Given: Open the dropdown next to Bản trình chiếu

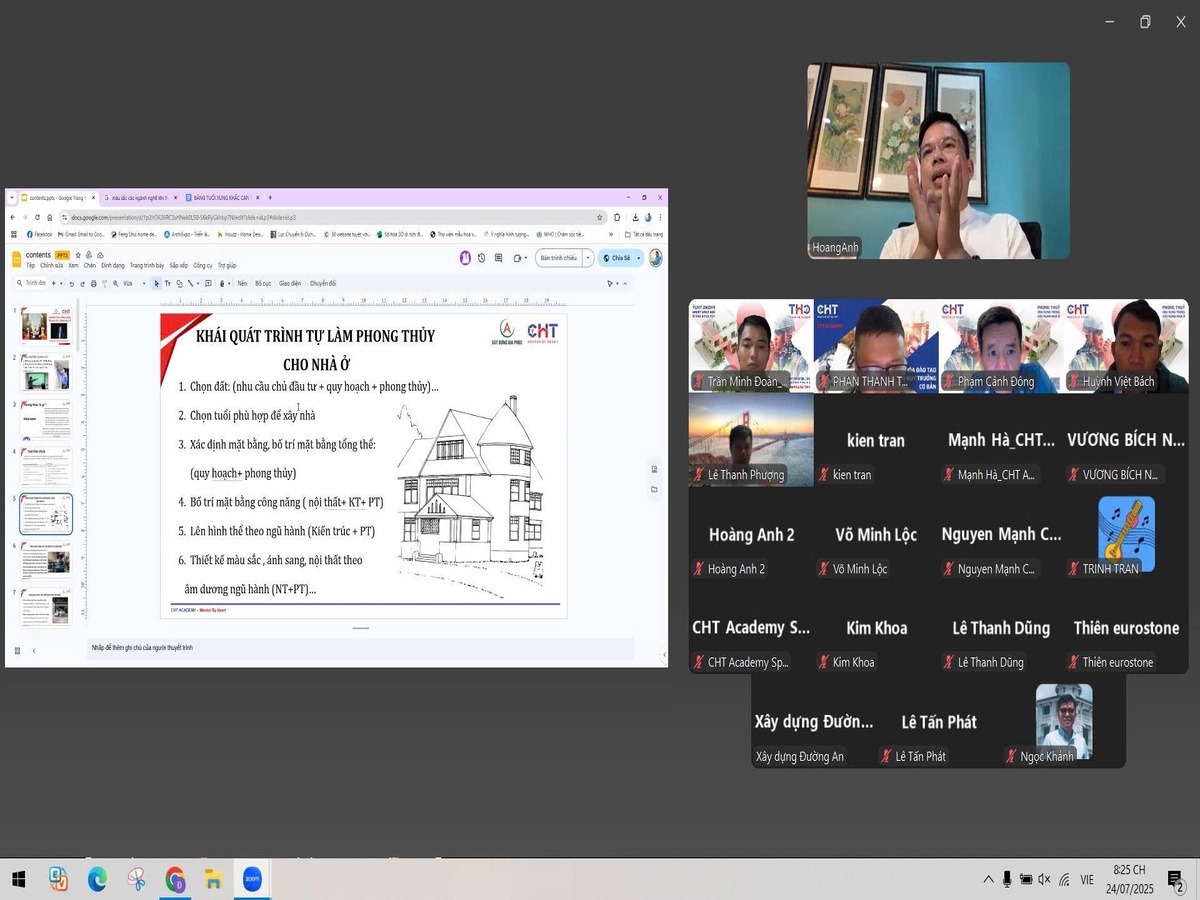Looking at the screenshot, I should tap(587, 257).
